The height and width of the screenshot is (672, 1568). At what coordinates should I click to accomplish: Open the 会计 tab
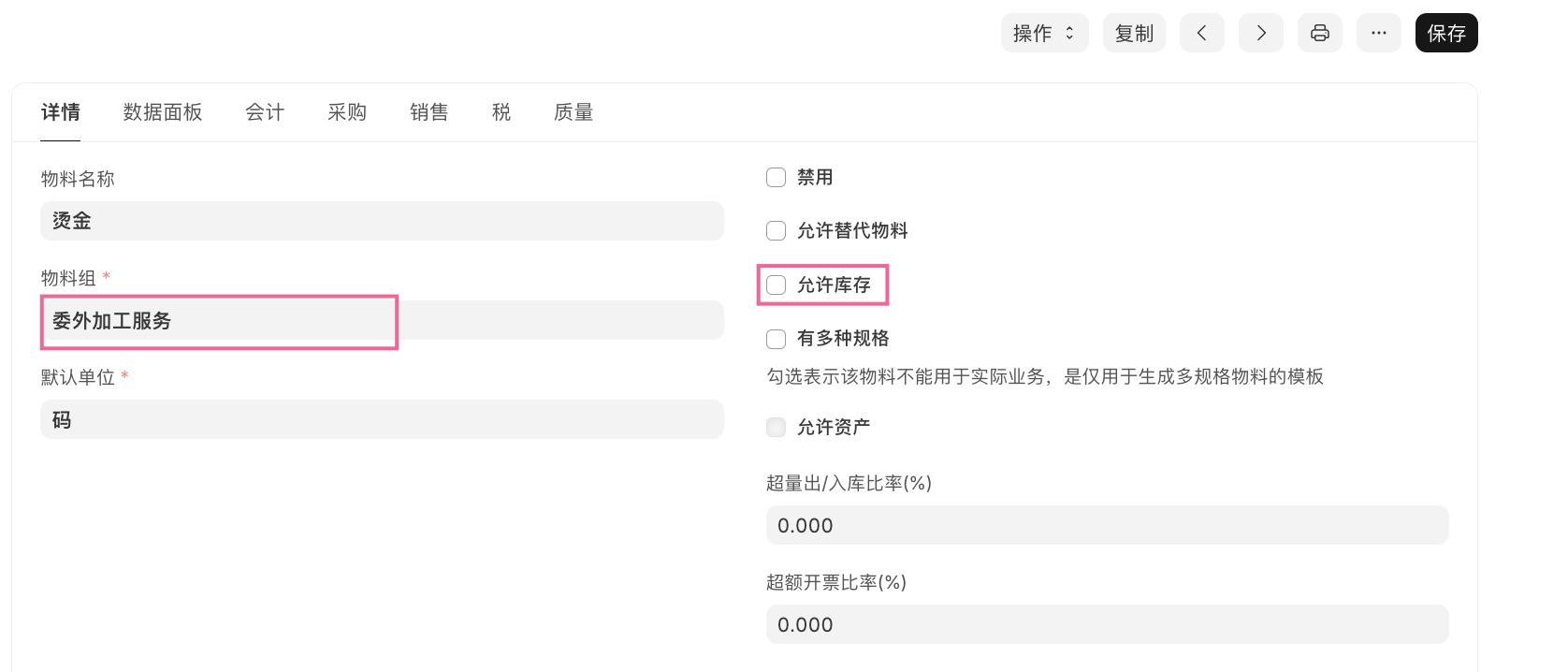click(x=265, y=112)
